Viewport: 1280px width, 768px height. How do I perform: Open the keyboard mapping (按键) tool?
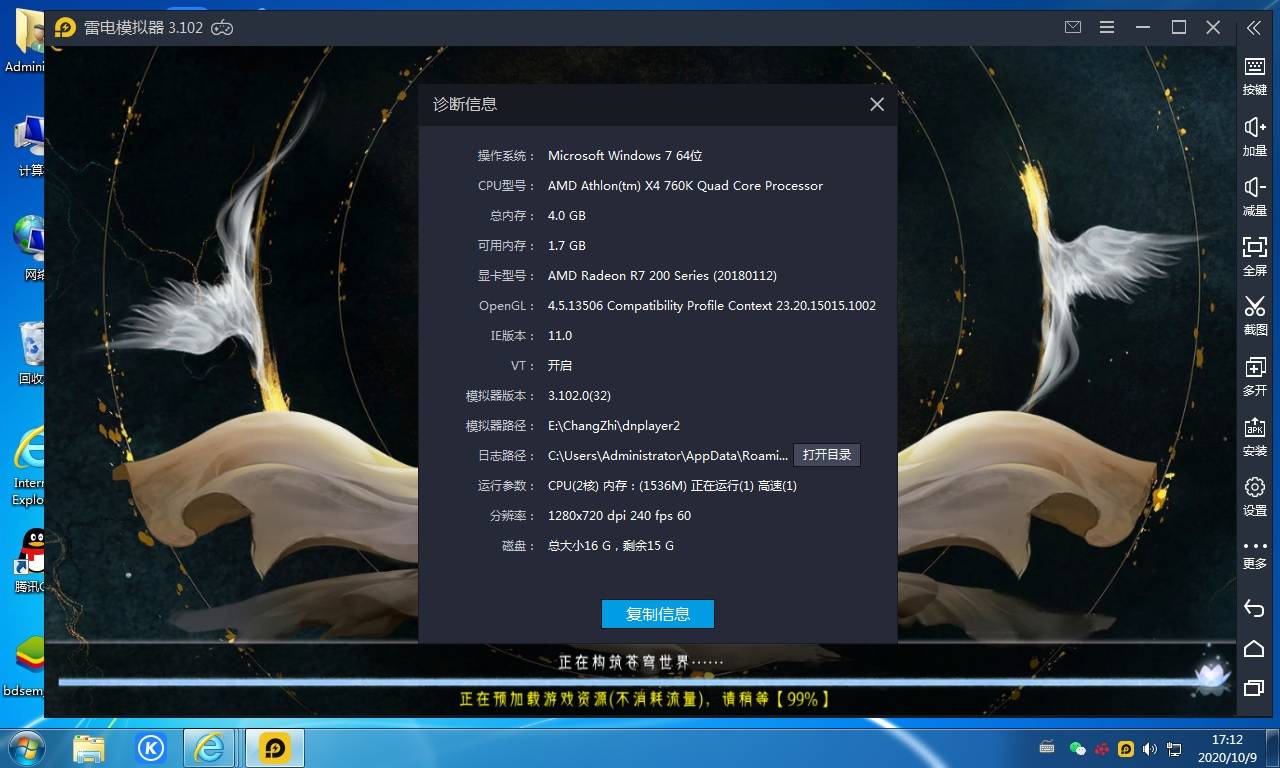(x=1254, y=74)
